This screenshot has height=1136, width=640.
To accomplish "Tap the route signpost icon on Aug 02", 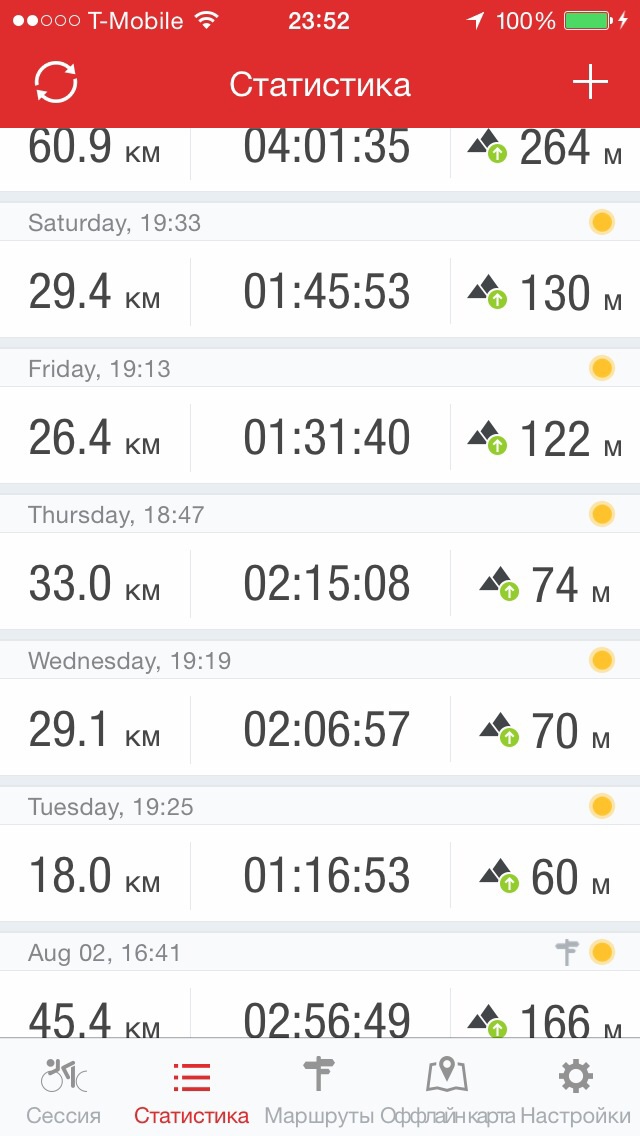I will click(566, 952).
